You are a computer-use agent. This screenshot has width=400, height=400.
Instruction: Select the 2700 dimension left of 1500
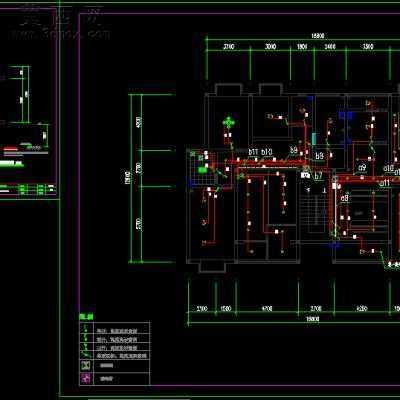coord(202,308)
